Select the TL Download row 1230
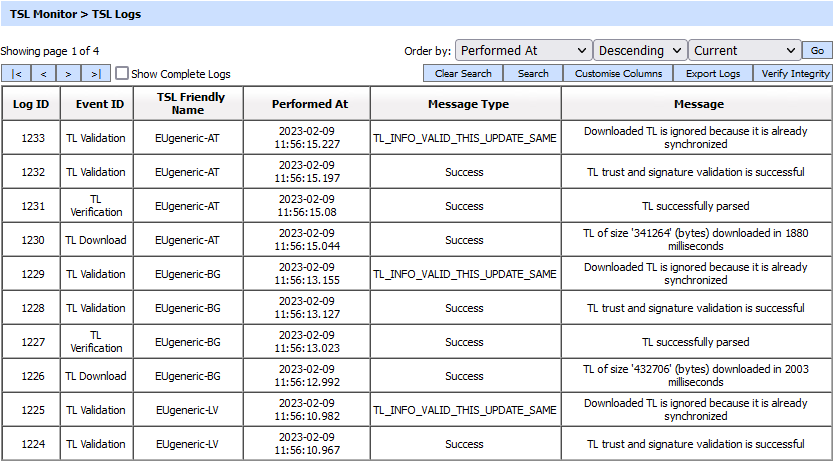 pos(31,240)
